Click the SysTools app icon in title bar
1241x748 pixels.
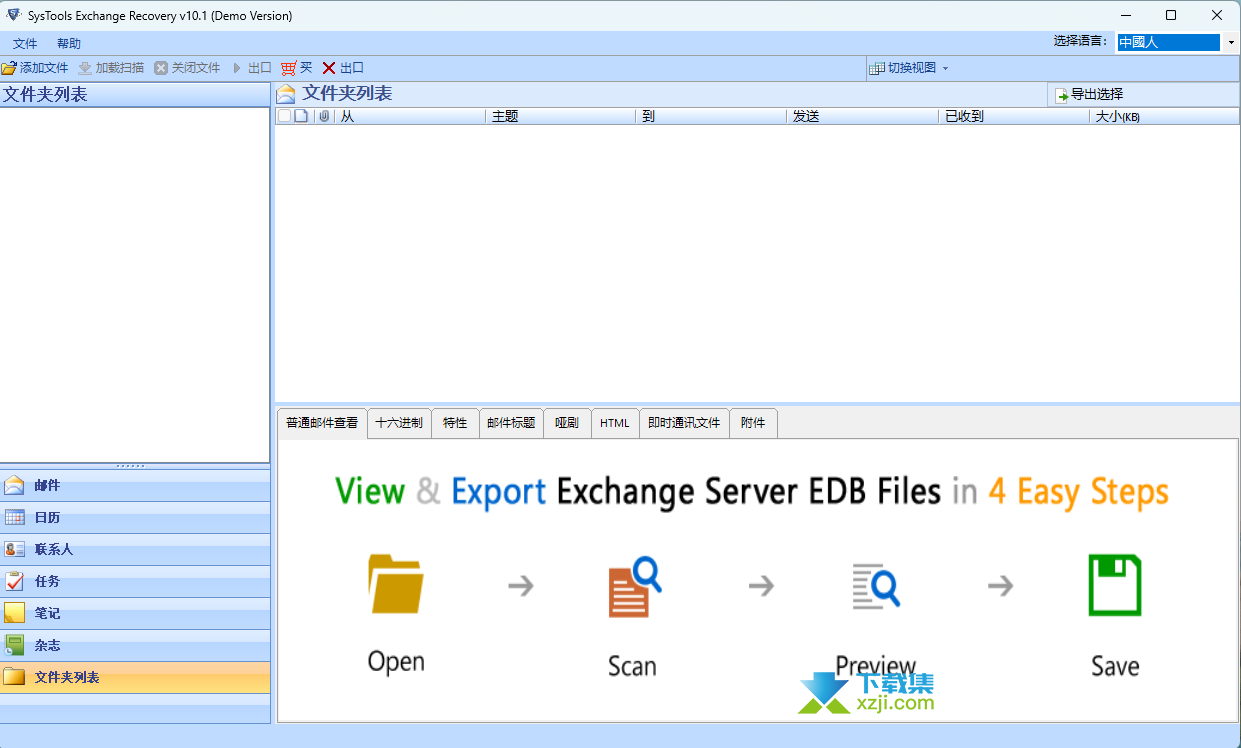tap(13, 15)
